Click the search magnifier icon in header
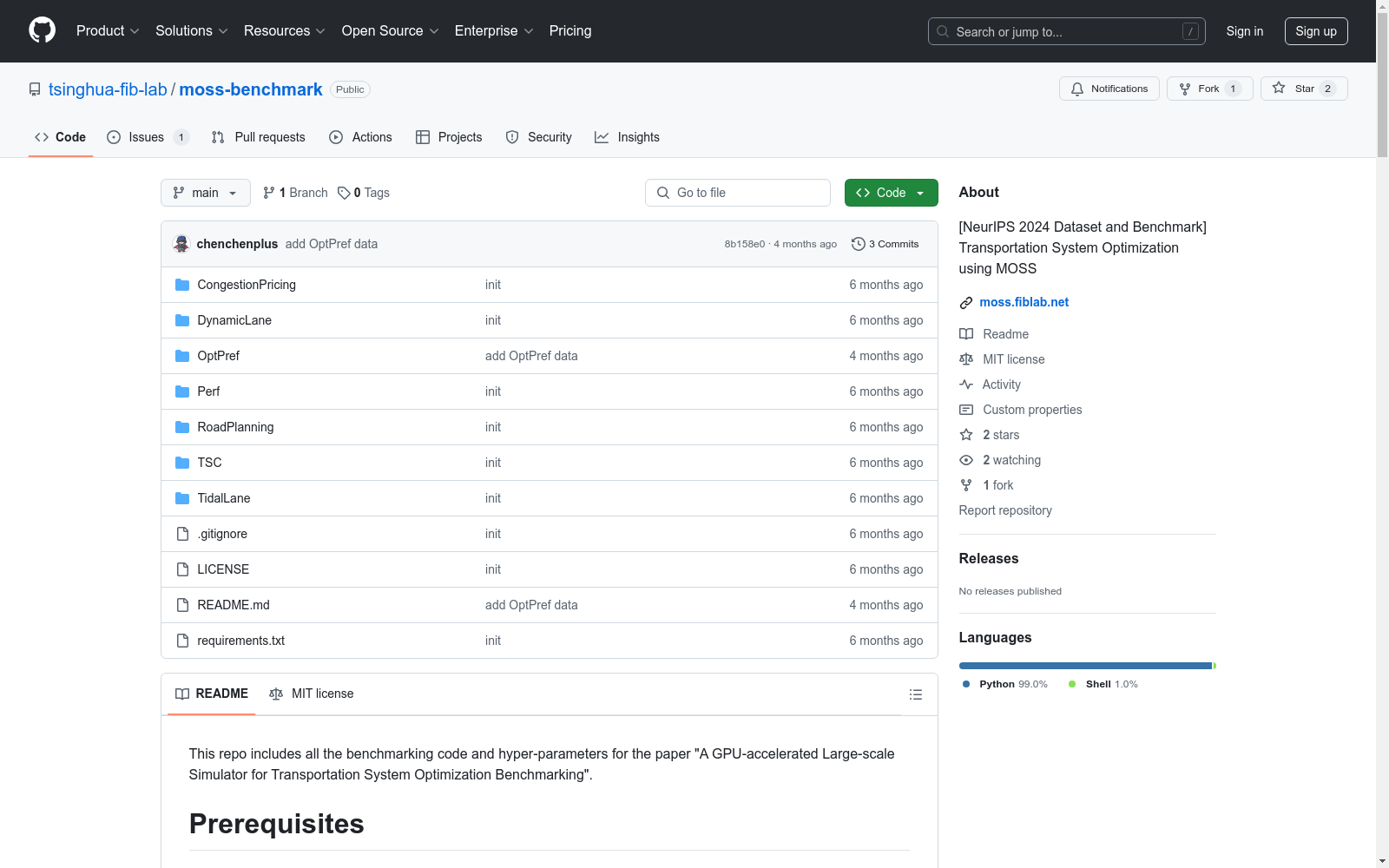The height and width of the screenshot is (868, 1389). click(943, 31)
